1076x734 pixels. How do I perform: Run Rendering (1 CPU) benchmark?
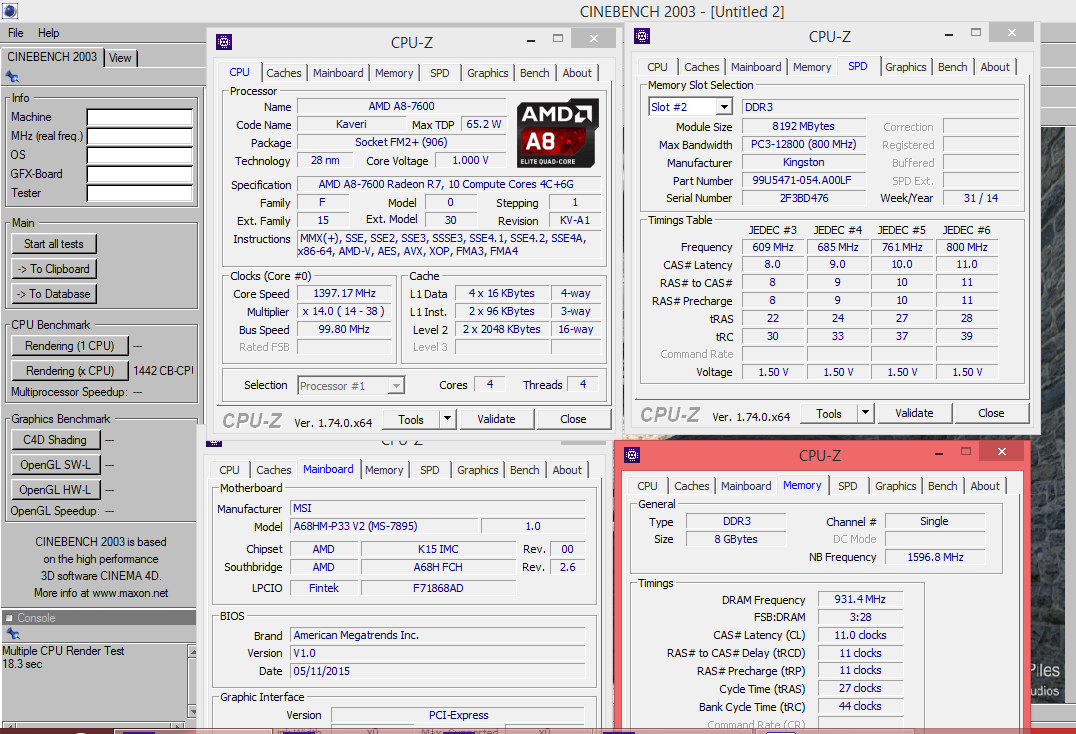pos(69,346)
